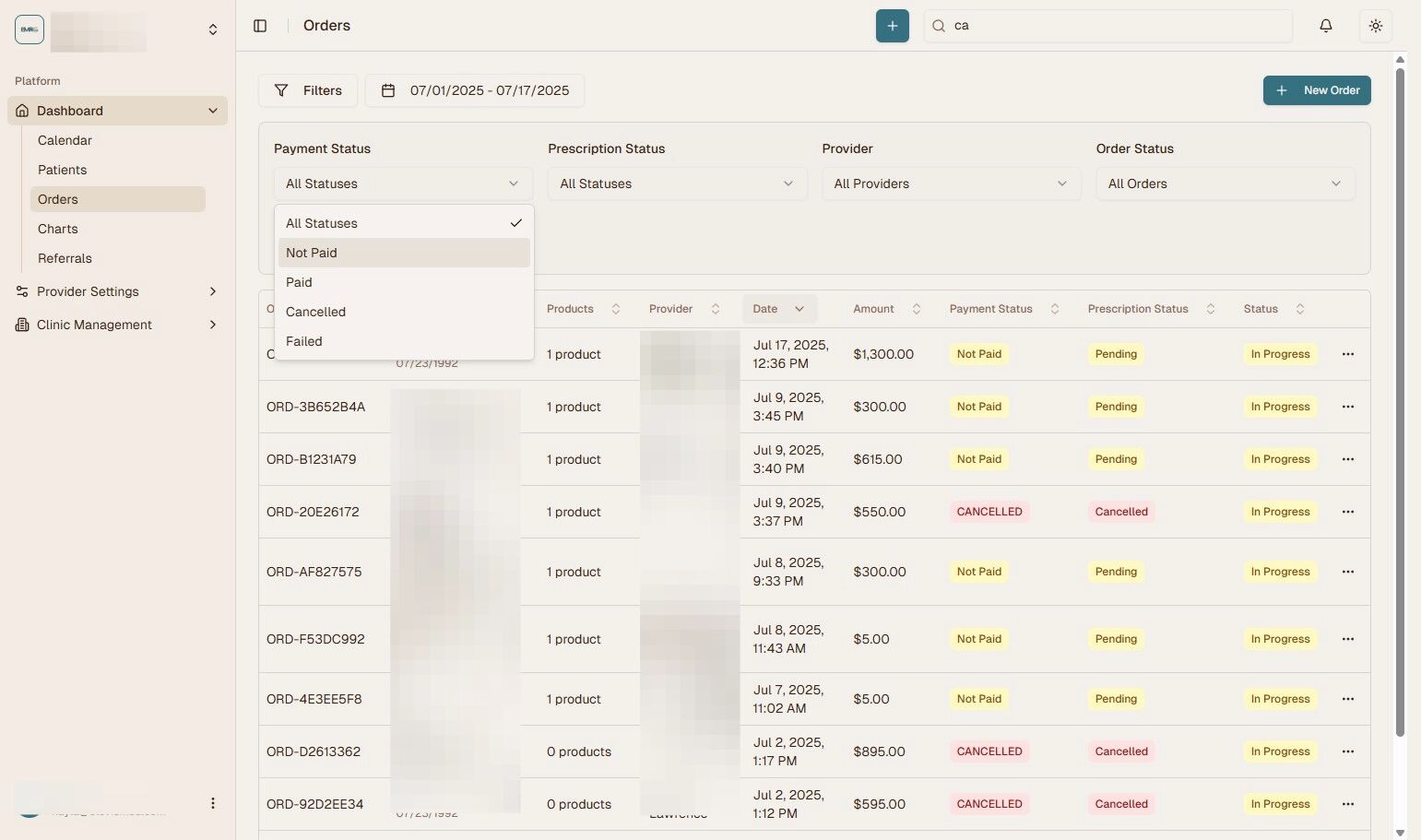Select the Cancelled option in the list
Image resolution: width=1421 pixels, height=840 pixels.
click(x=404, y=312)
